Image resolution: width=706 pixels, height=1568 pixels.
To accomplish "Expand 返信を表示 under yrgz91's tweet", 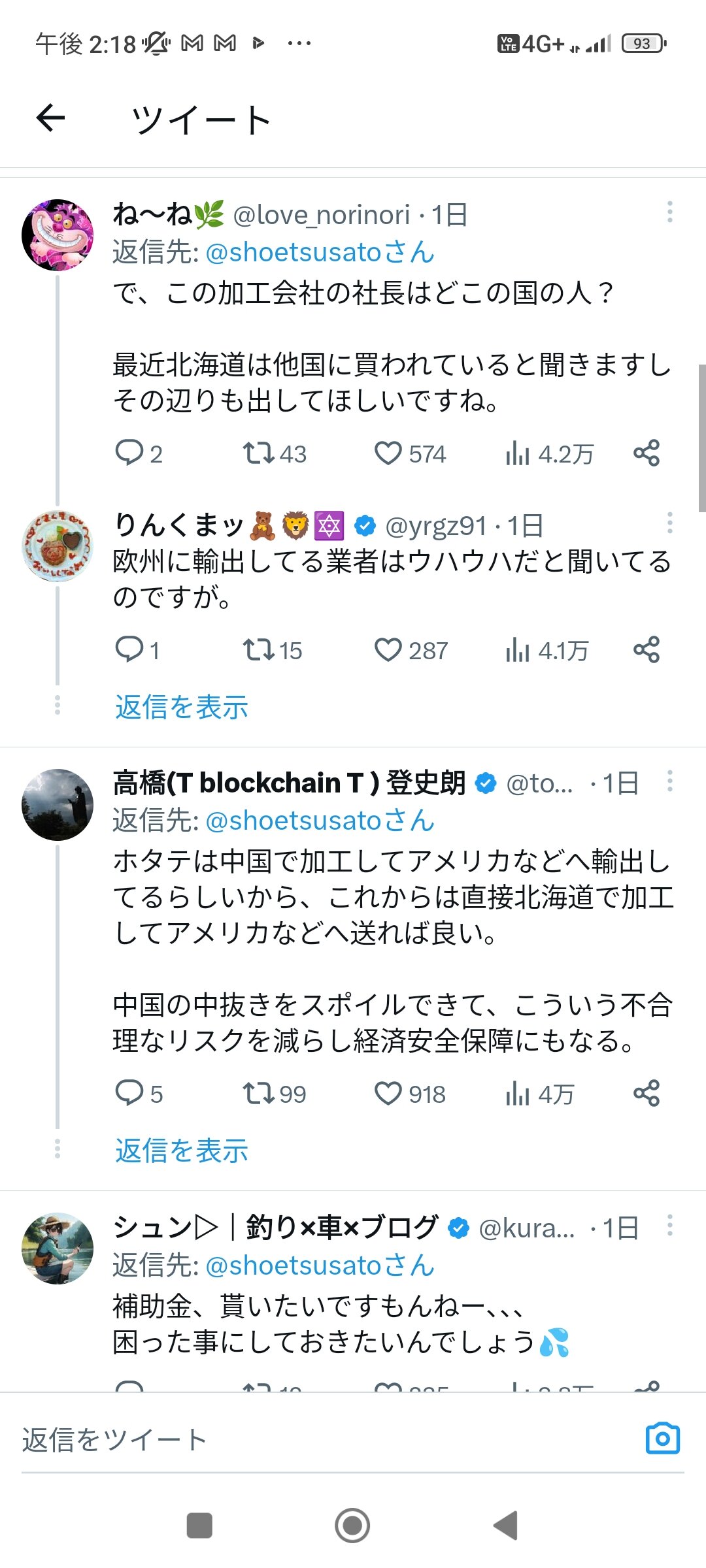I will tap(182, 707).
